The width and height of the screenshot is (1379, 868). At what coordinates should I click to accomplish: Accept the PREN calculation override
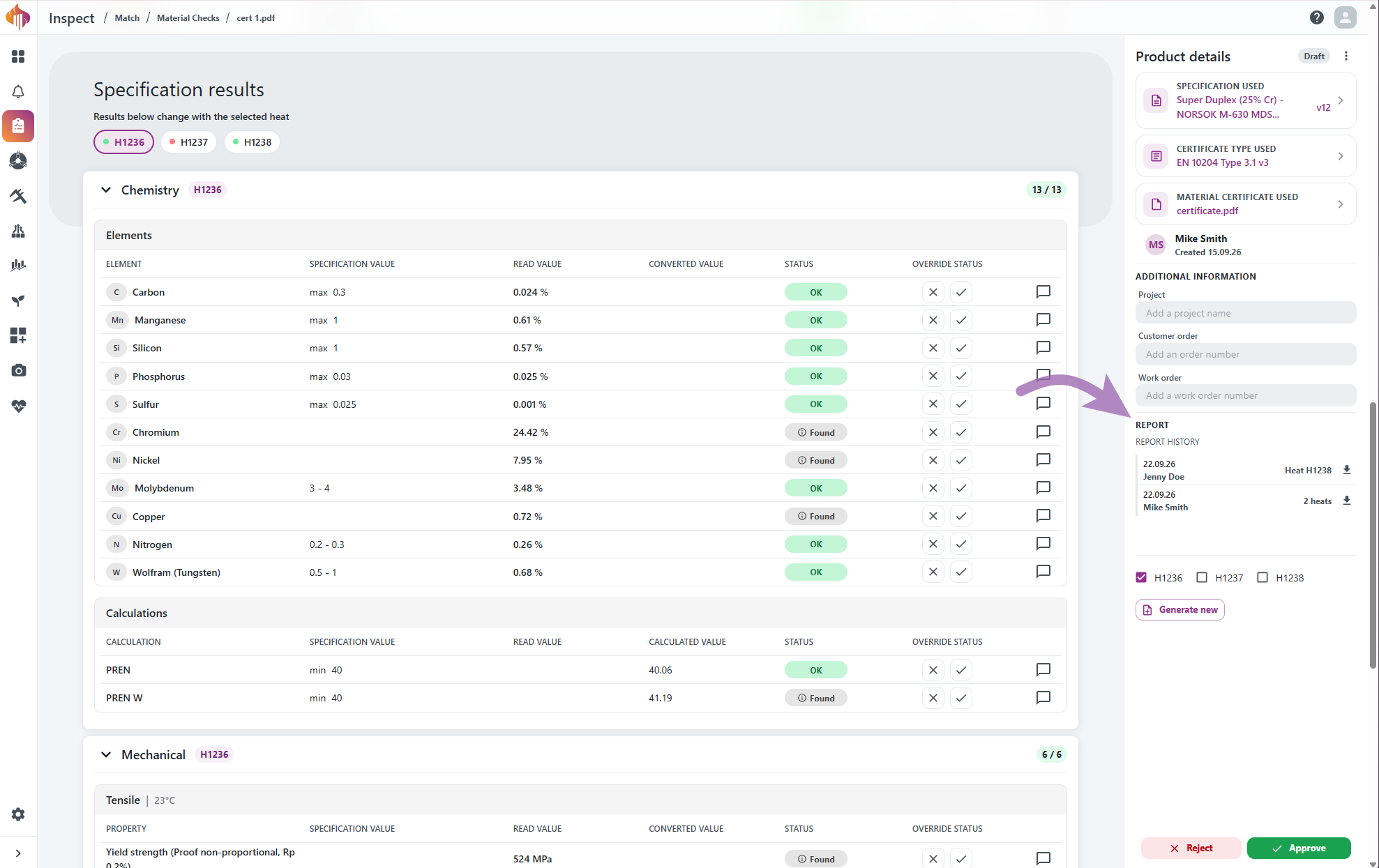click(x=961, y=670)
